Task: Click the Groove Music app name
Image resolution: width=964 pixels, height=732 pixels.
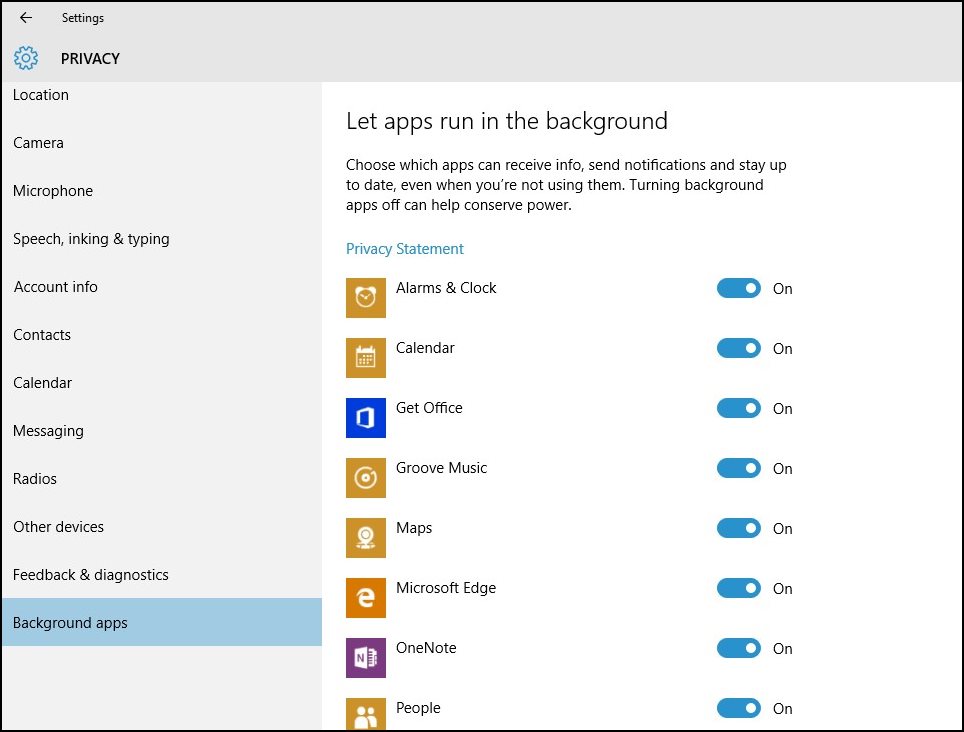Action: pos(441,468)
